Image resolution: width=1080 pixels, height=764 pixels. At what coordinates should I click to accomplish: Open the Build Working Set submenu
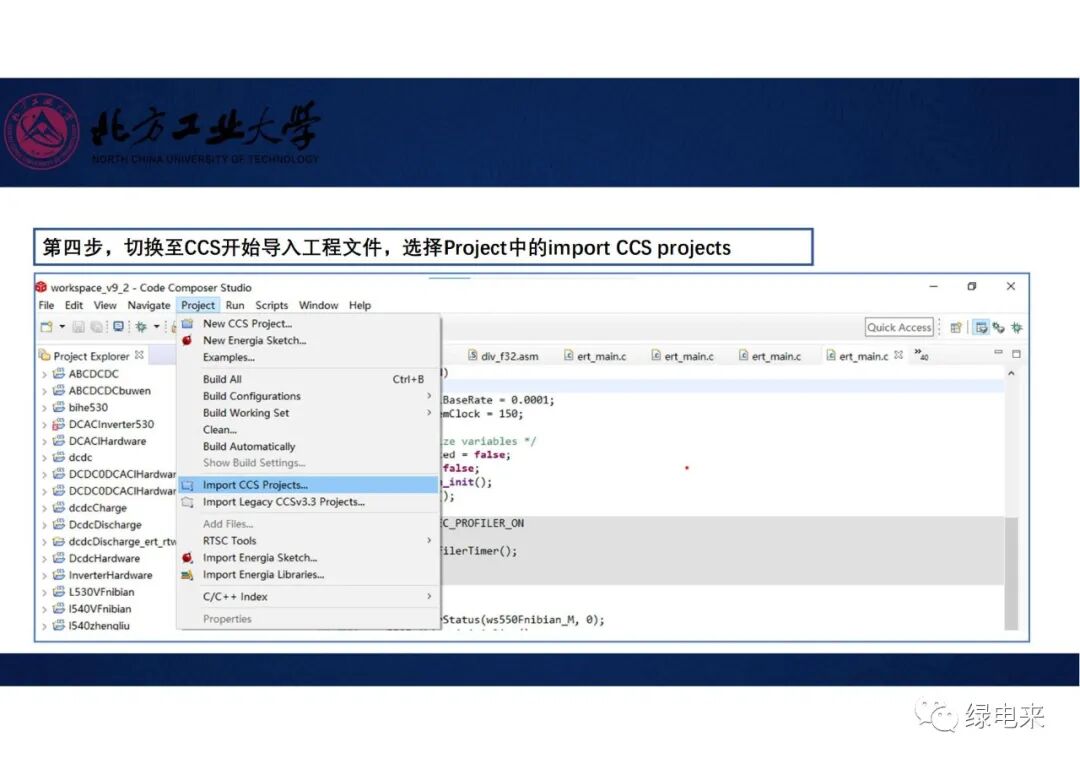pos(308,413)
